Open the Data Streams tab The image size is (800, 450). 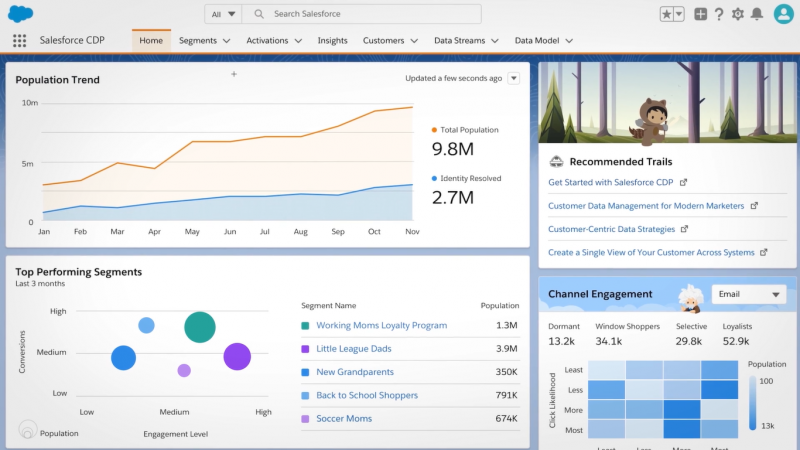pyautogui.click(x=459, y=40)
